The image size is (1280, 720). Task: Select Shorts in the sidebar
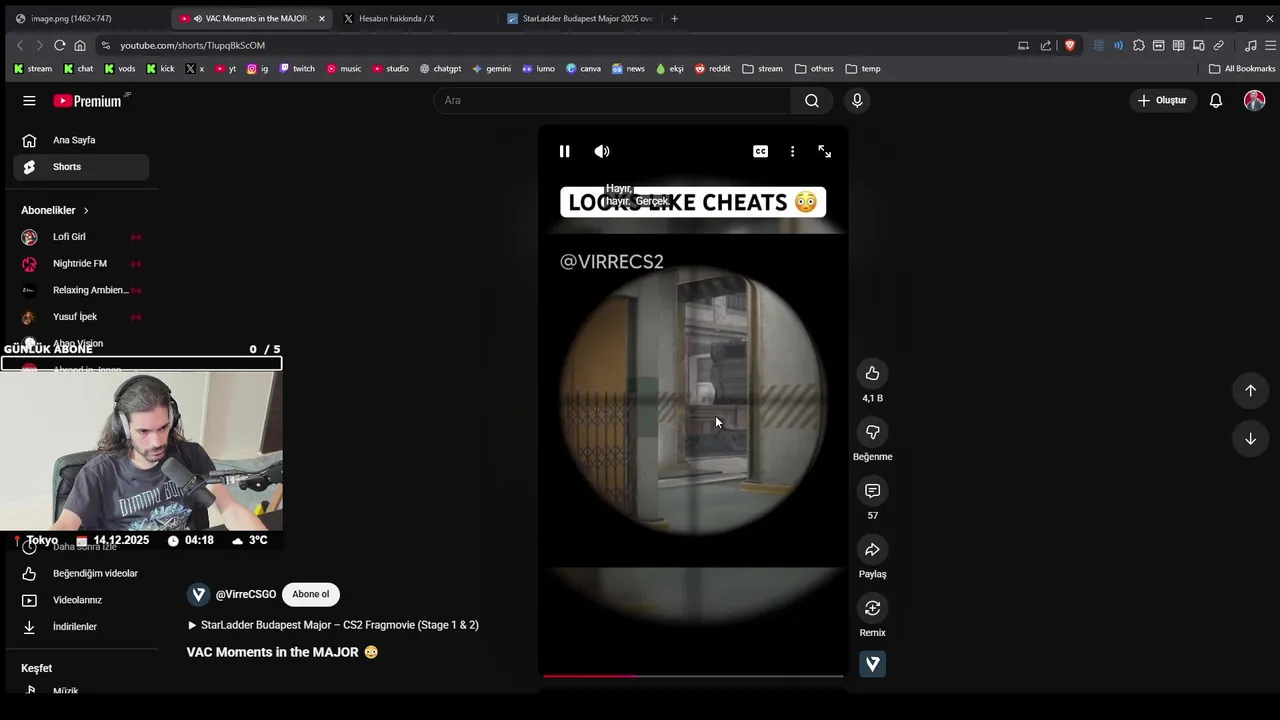[x=81, y=167]
